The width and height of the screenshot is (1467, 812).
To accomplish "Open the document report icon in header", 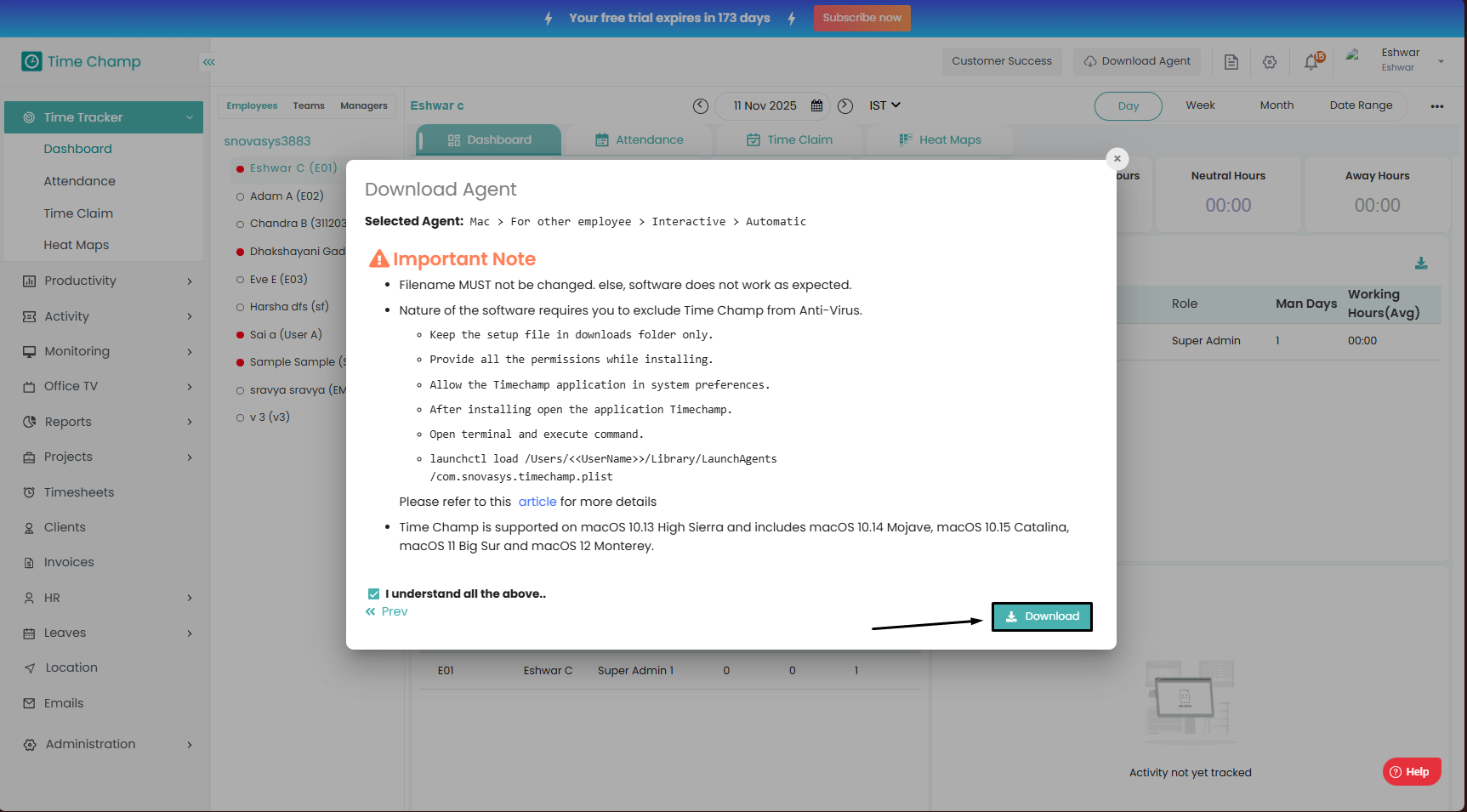I will [1231, 61].
